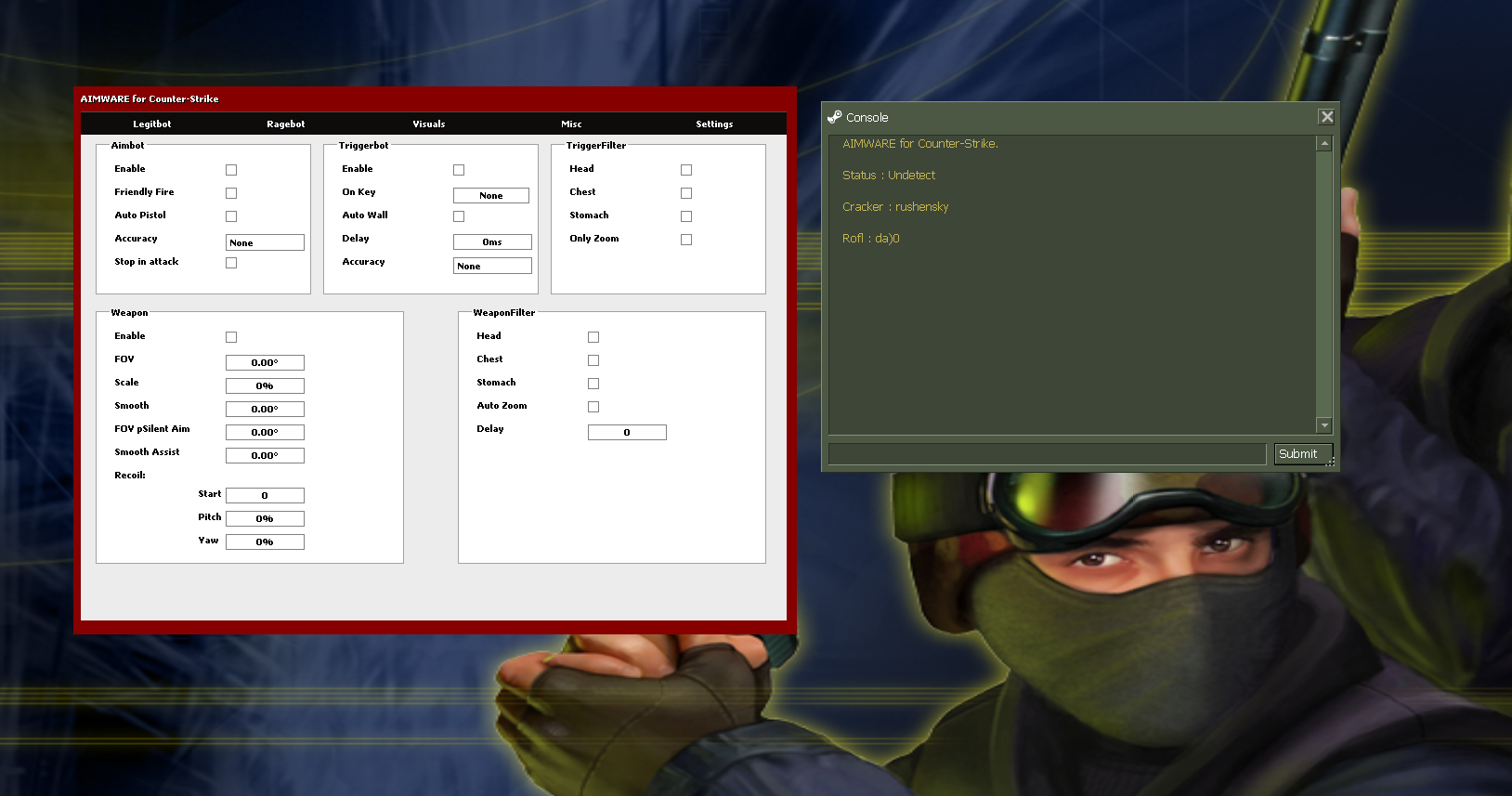Image resolution: width=1512 pixels, height=796 pixels.
Task: Click the Weapon Smooth value field
Action: point(265,409)
